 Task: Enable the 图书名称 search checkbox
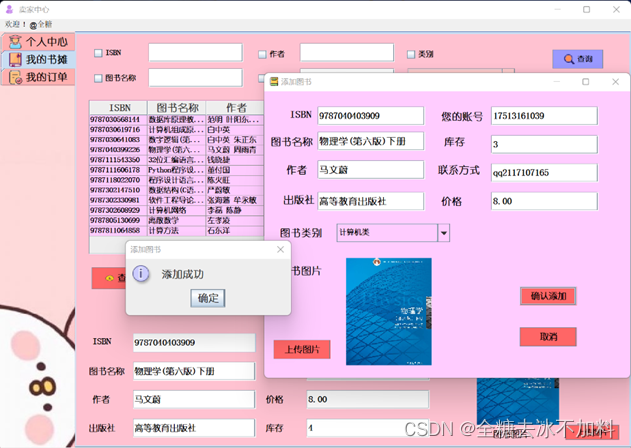point(98,78)
